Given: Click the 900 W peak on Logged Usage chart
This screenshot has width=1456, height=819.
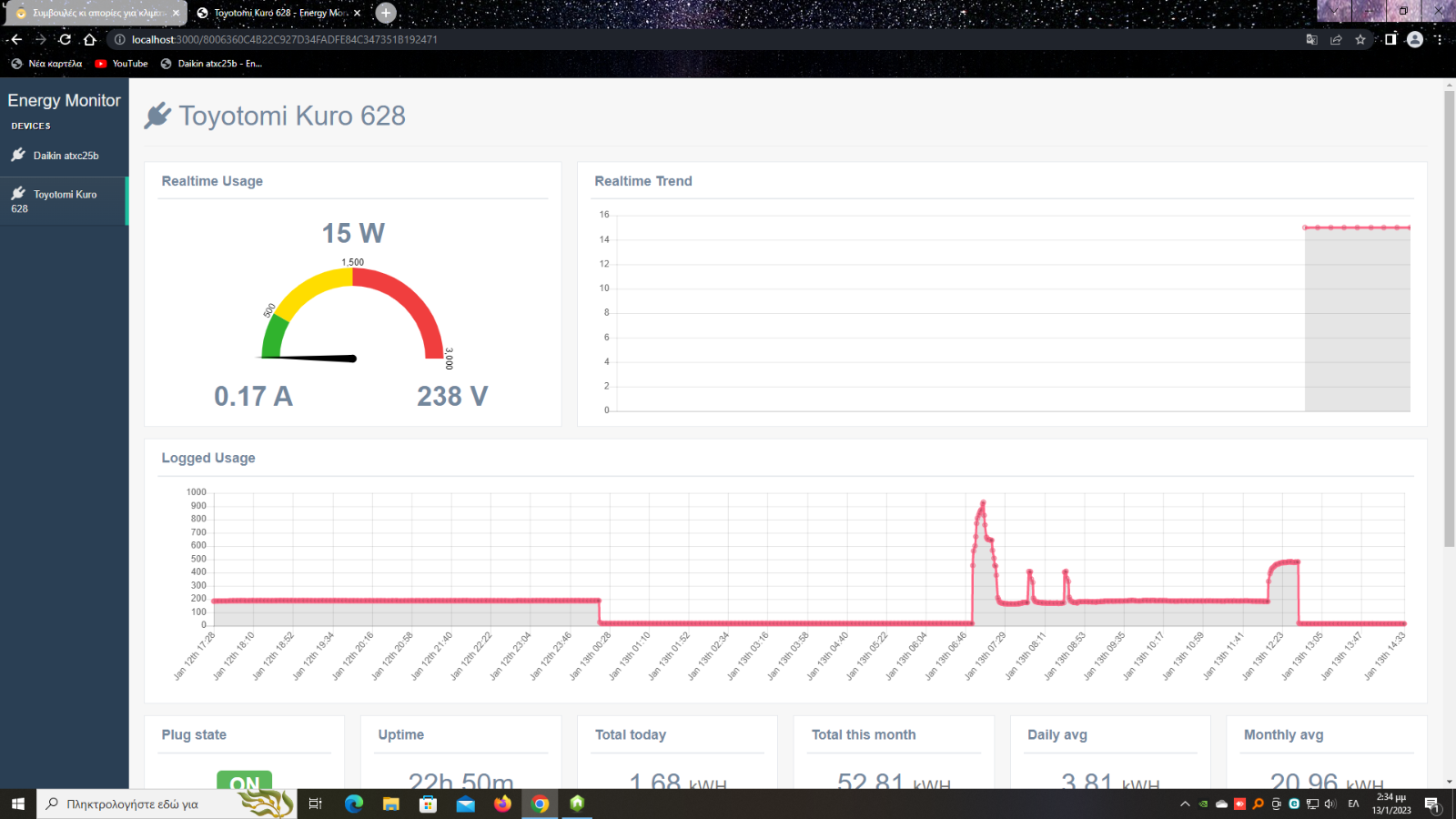Looking at the screenshot, I should point(983,502).
